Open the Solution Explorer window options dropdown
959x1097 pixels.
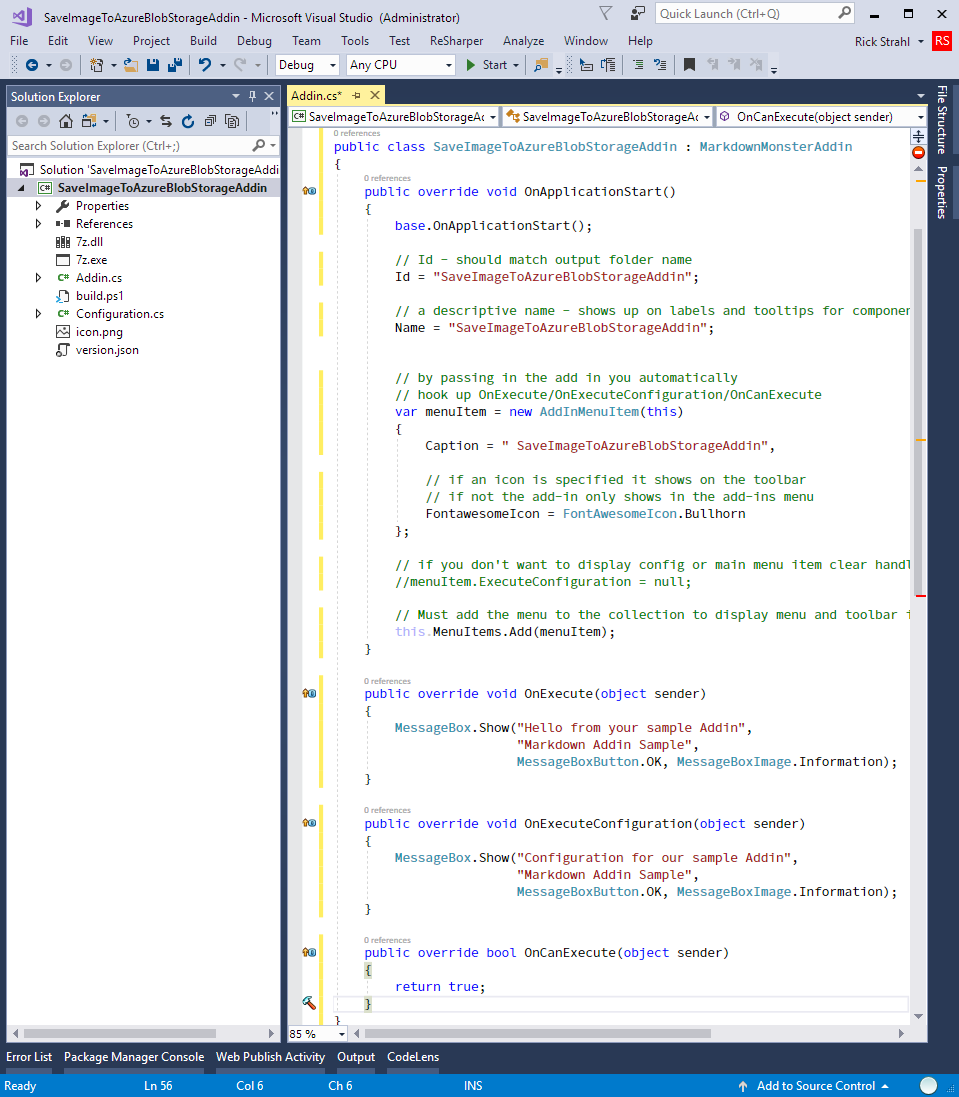(236, 97)
